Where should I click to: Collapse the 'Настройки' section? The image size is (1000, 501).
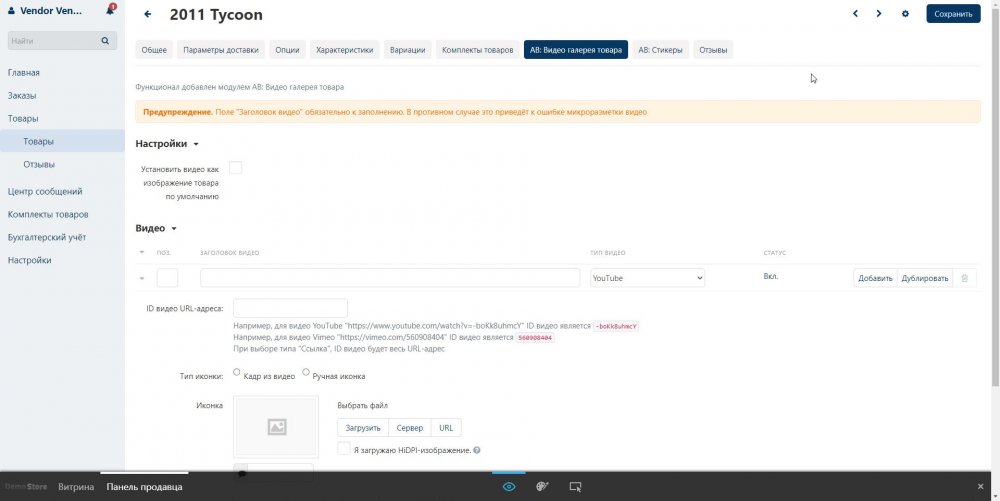tap(196, 144)
